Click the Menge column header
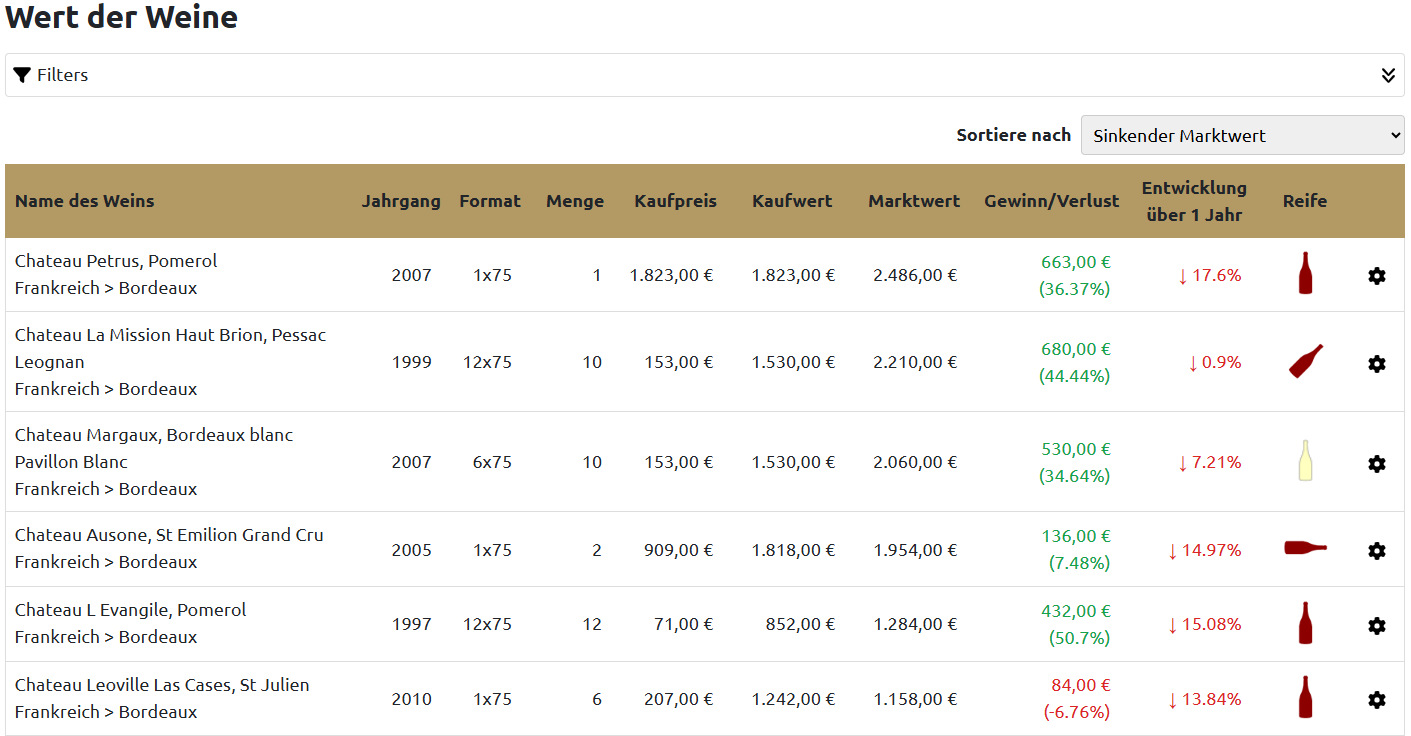This screenshot has width=1411, height=736. [x=575, y=201]
